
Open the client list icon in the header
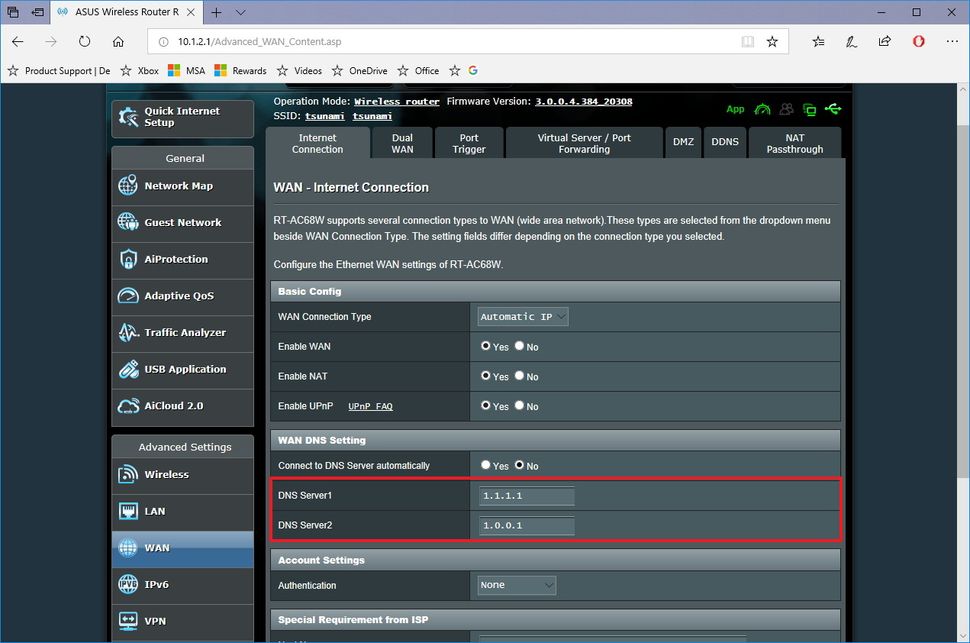pyautogui.click(x=786, y=109)
